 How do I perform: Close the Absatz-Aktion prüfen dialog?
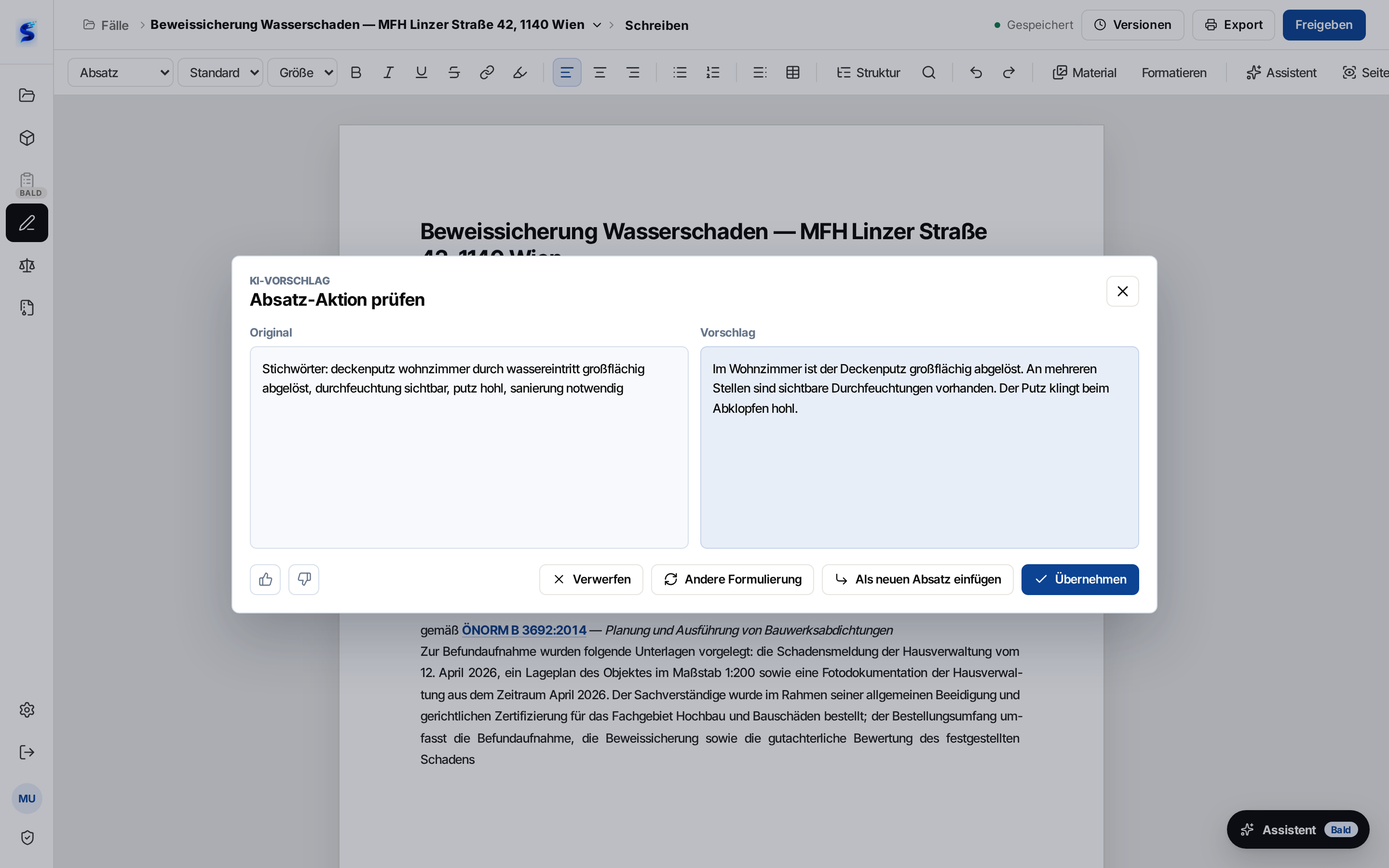point(1122,291)
